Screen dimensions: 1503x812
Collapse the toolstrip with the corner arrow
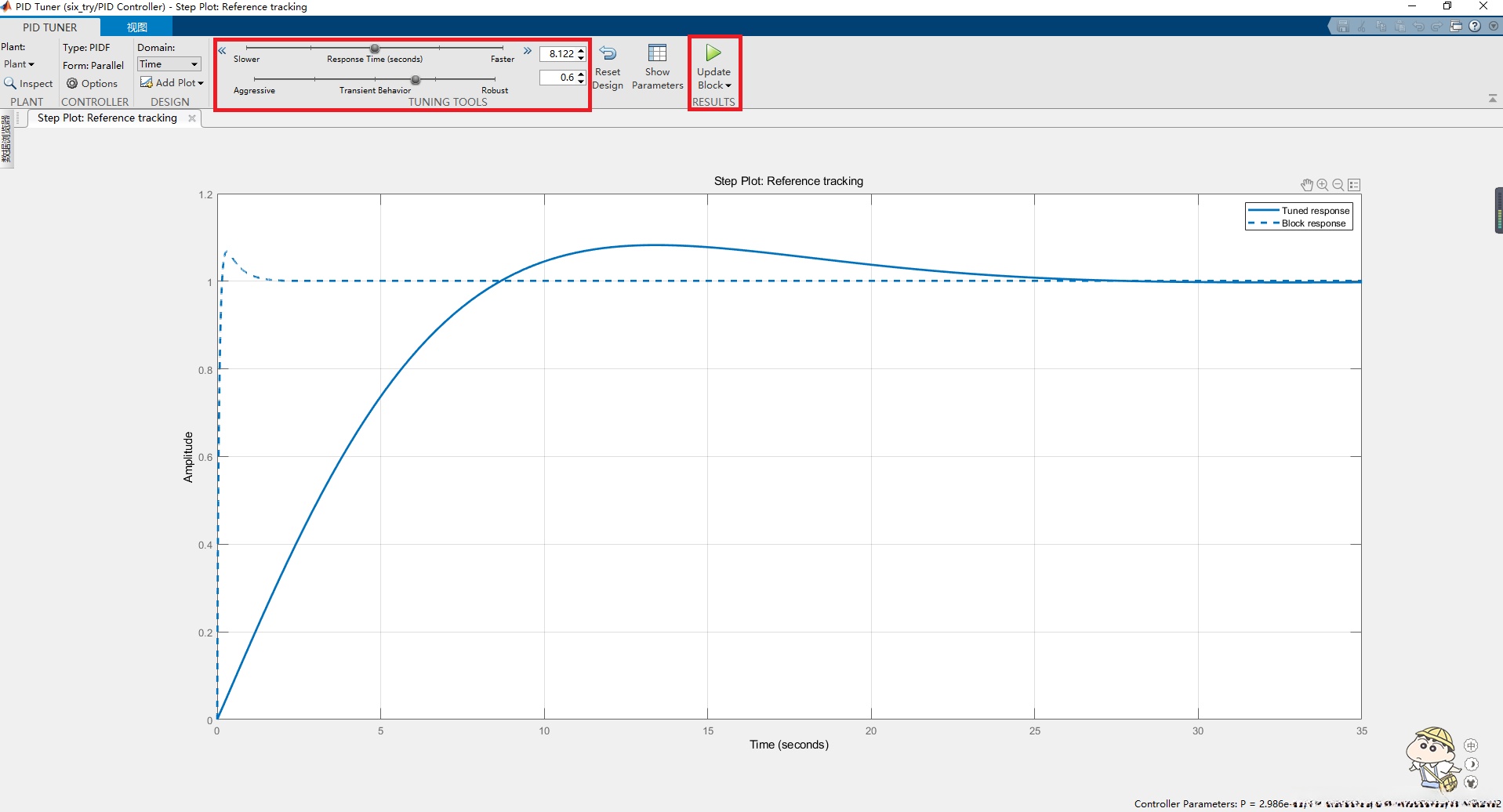(x=1492, y=99)
